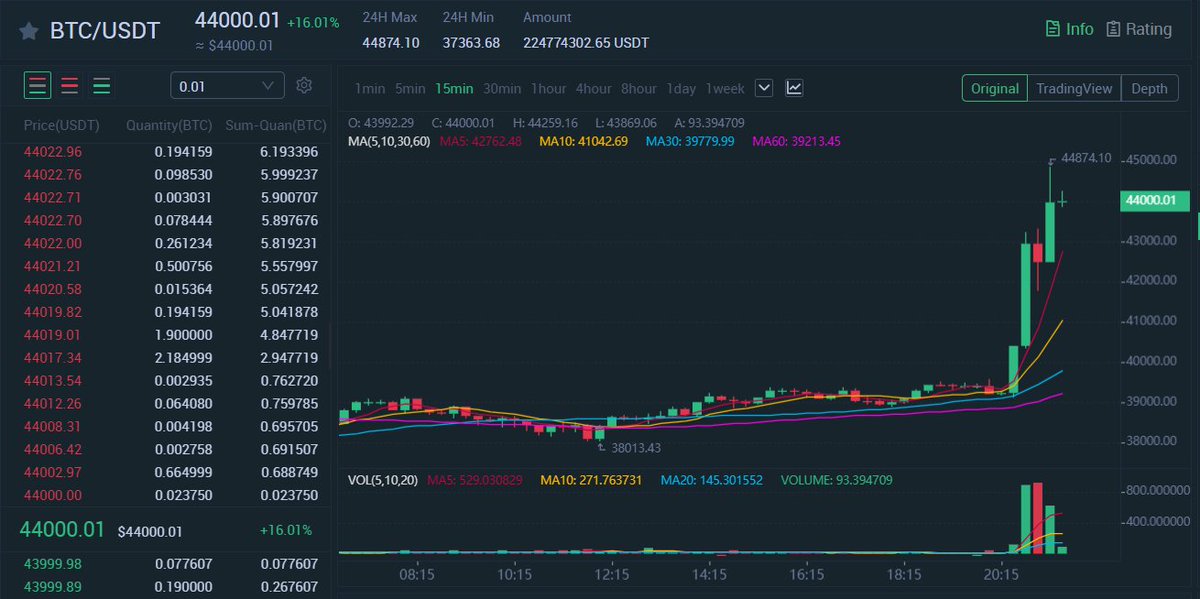Image resolution: width=1200 pixels, height=599 pixels.
Task: Click sell order priced 44022.00
Action: click(x=170, y=243)
